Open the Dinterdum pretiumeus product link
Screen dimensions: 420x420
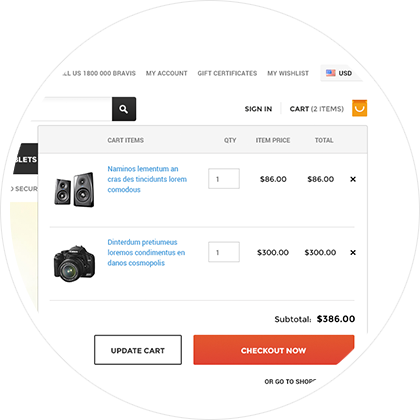tap(146, 253)
